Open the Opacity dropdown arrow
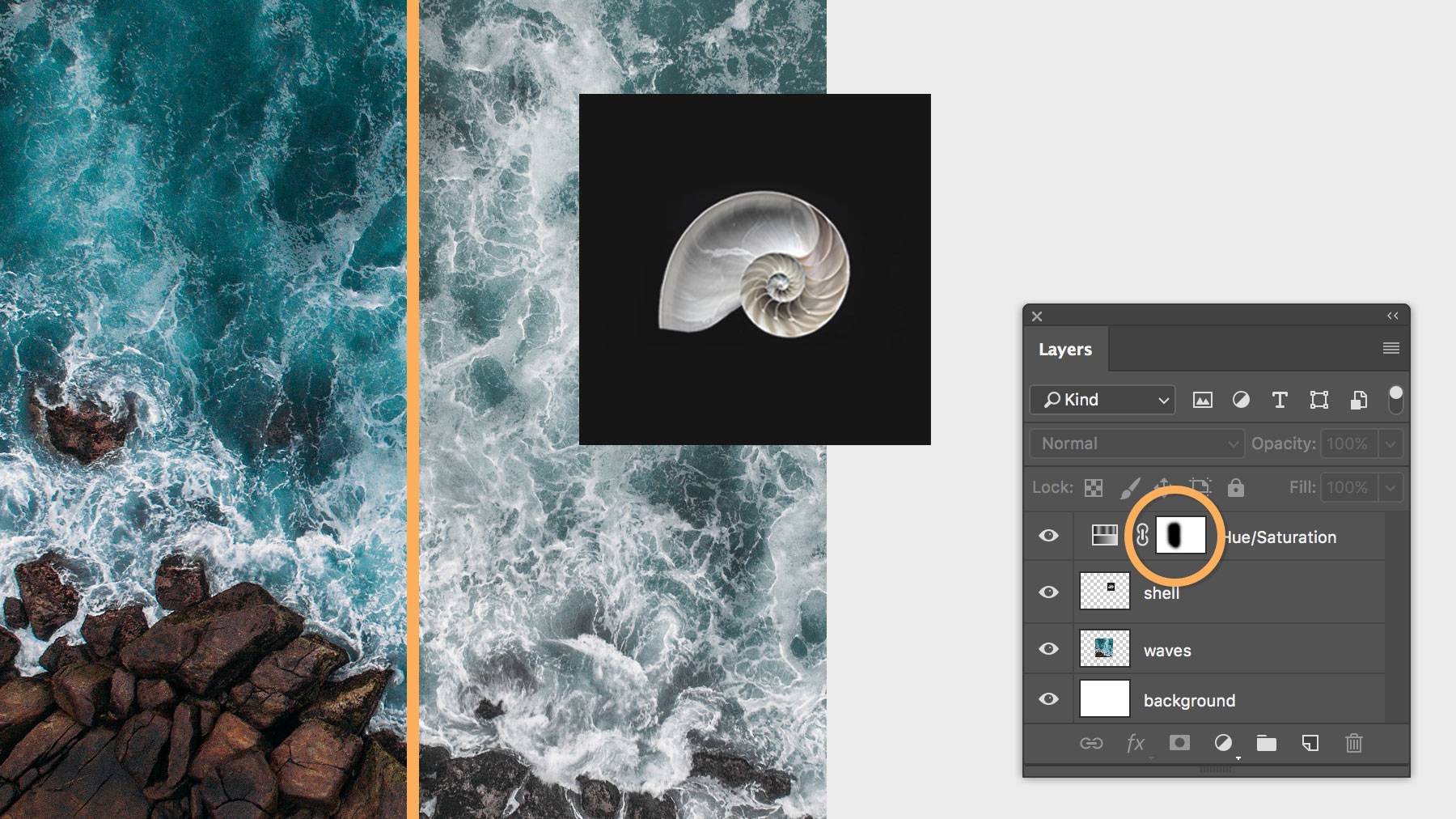 click(1390, 443)
